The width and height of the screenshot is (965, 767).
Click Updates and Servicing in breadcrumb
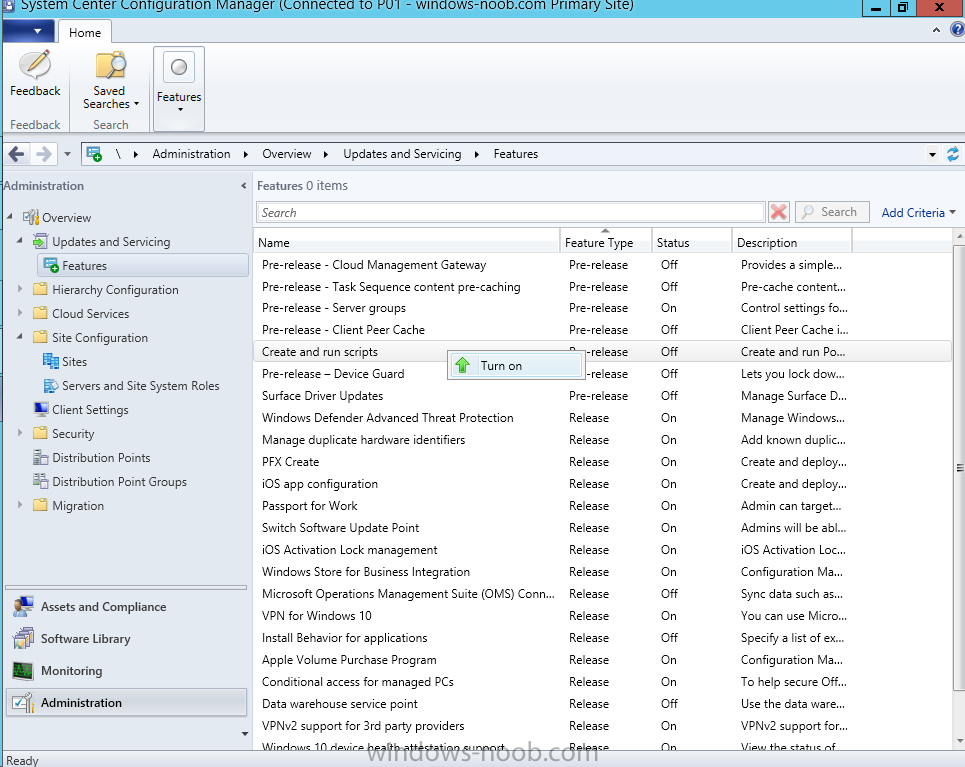(x=402, y=154)
